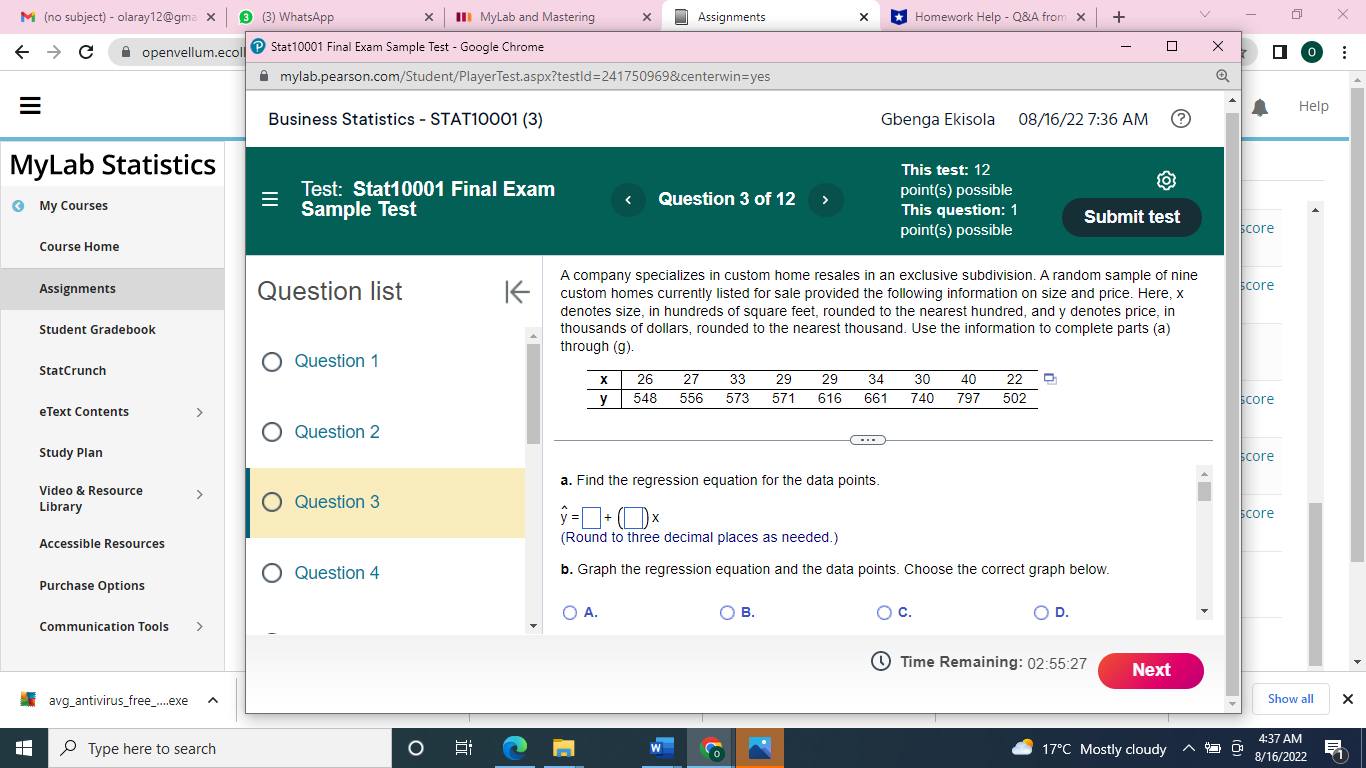1366x768 pixels.
Task: Open the data table popup icon
Action: [x=1050, y=379]
